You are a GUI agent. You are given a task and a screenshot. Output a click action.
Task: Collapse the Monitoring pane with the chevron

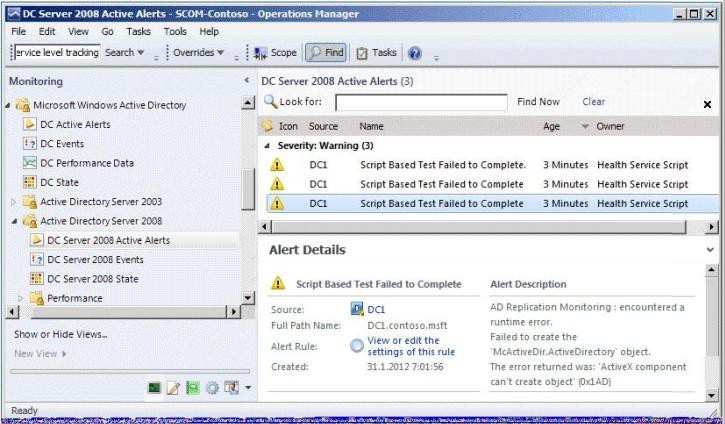[x=247, y=80]
